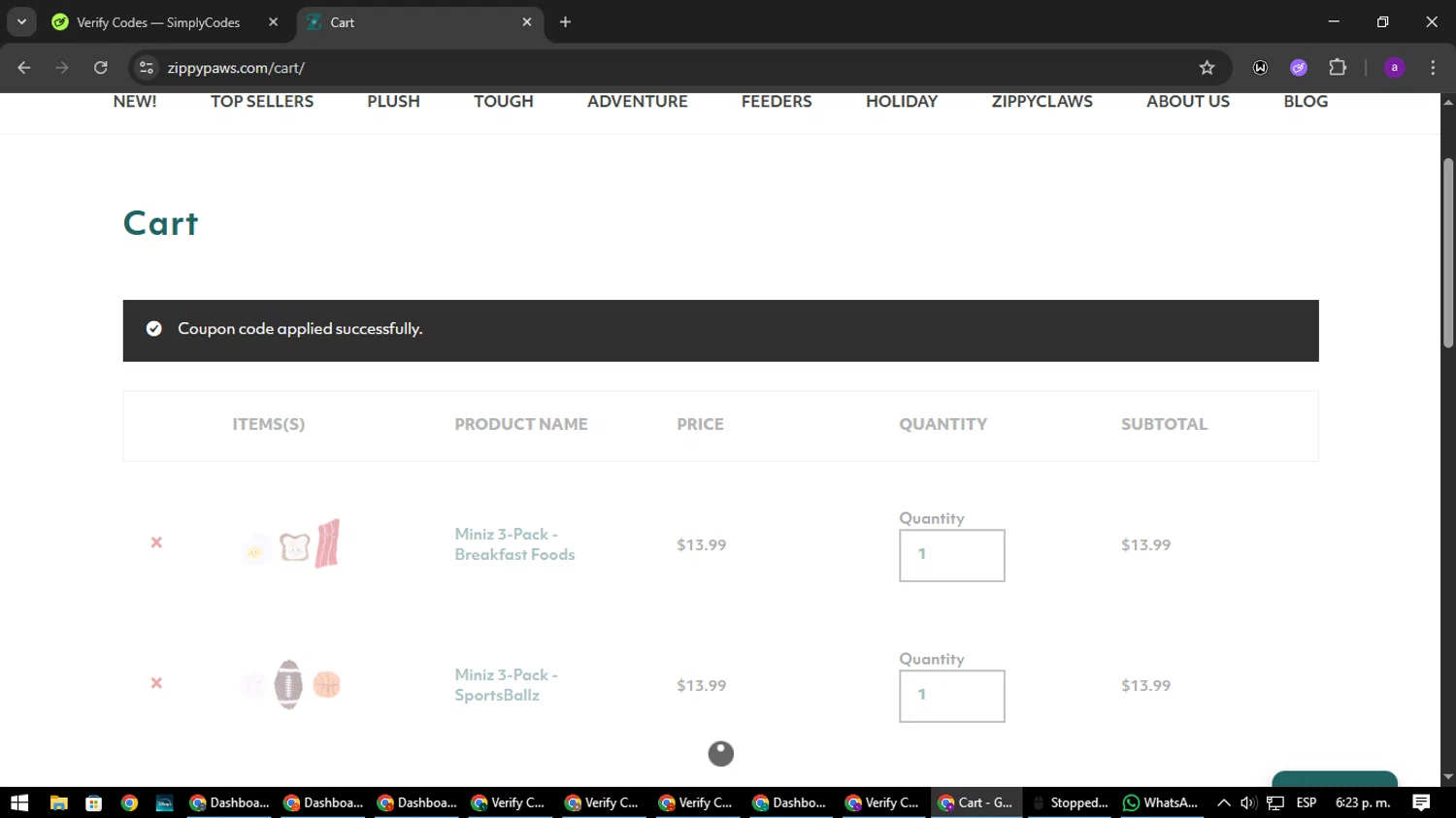The height and width of the screenshot is (818, 1456).
Task: Open a new browser tab
Action: pos(565,22)
